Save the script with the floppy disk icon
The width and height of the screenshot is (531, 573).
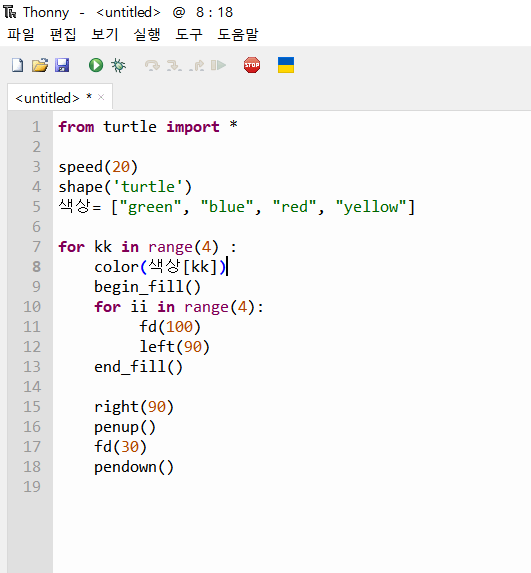point(62,65)
